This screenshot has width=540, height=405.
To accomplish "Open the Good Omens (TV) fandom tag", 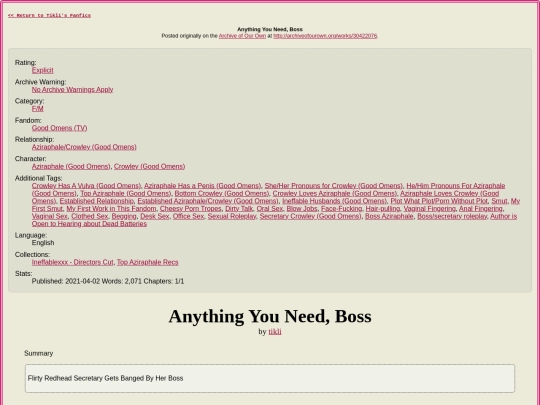I will (x=60, y=128).
